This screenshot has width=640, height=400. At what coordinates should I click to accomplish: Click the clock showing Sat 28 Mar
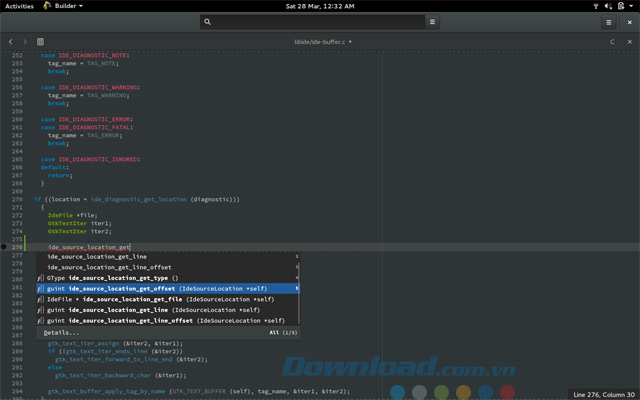[x=319, y=6]
